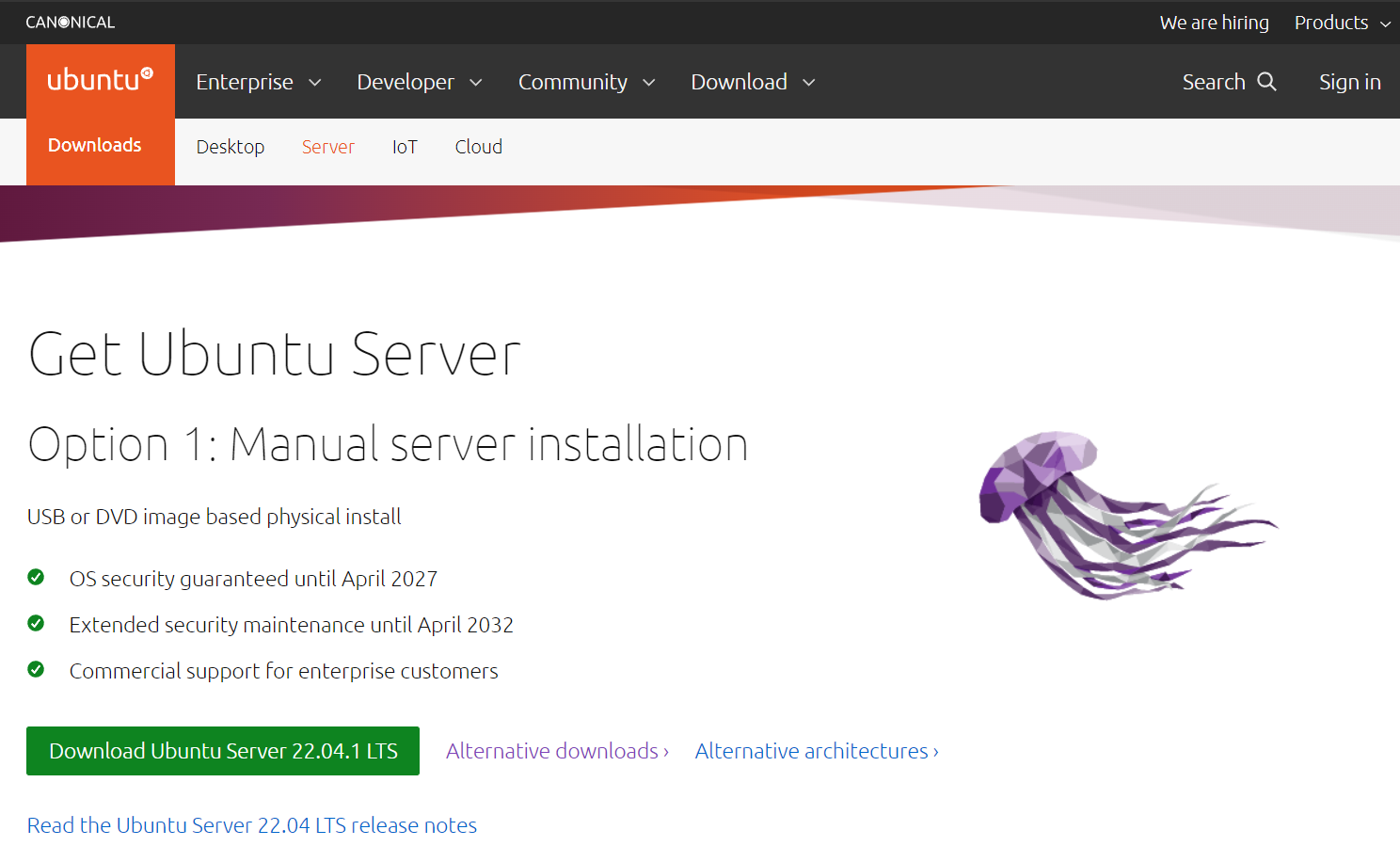This screenshot has width=1400, height=846.
Task: Expand the Community menu
Action: click(x=587, y=82)
